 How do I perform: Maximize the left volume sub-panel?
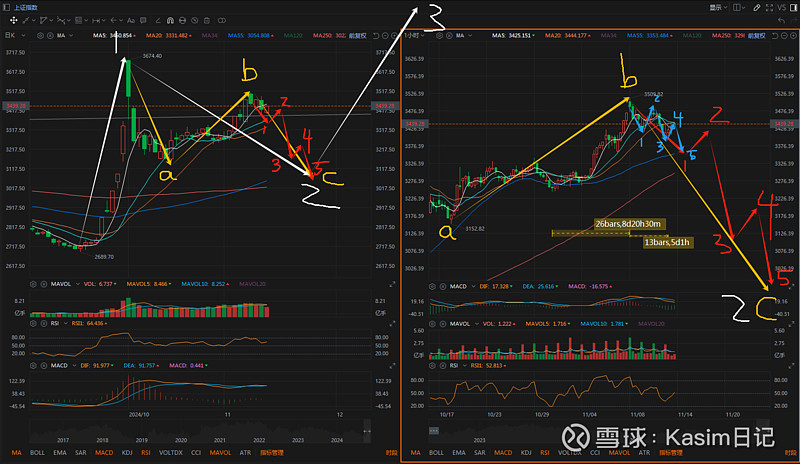pos(392,284)
